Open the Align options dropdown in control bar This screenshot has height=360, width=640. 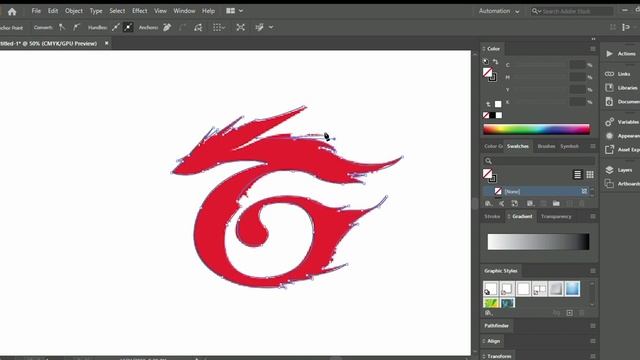[x=219, y=27]
